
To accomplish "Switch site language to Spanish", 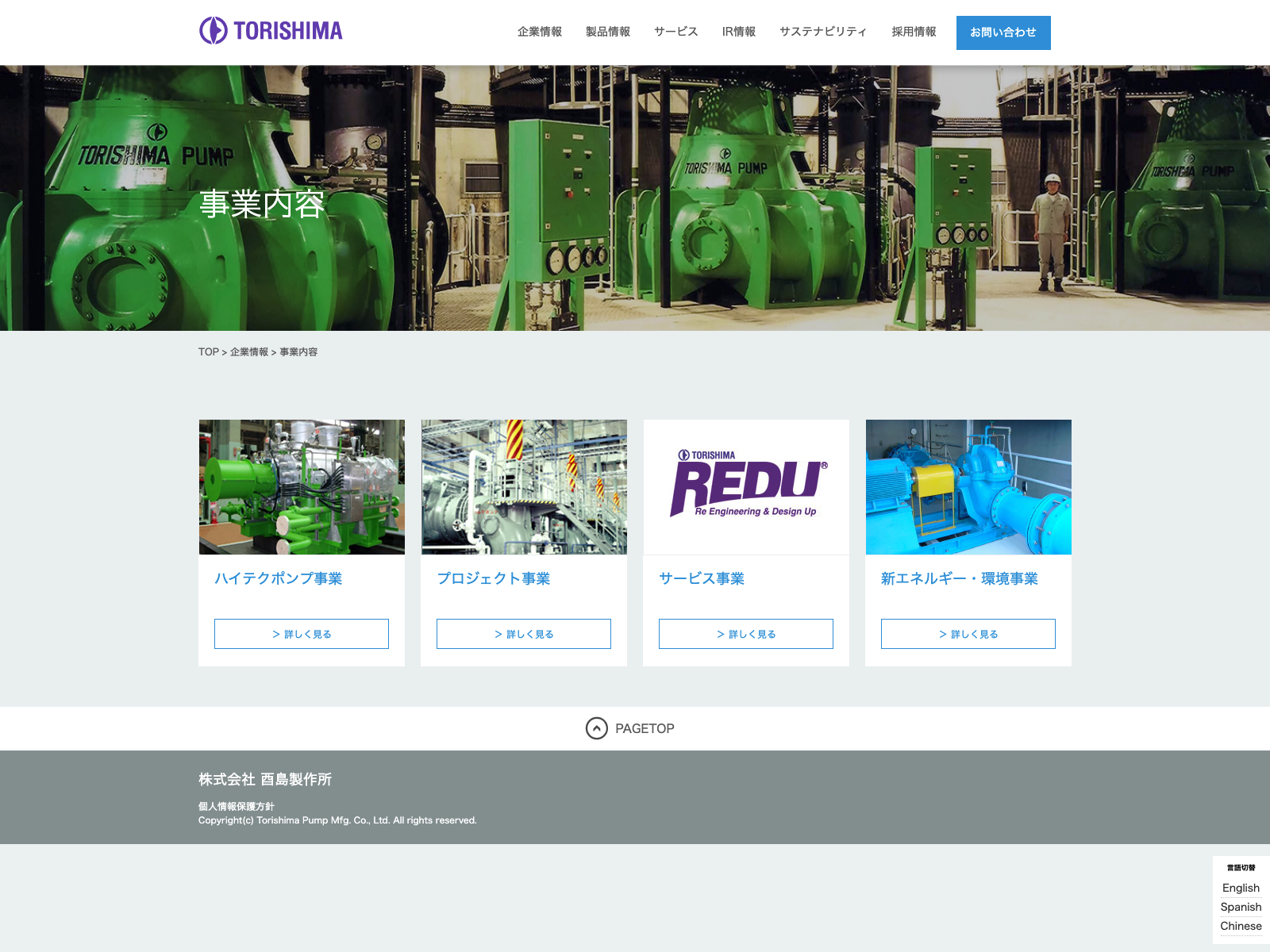I will (x=1241, y=907).
